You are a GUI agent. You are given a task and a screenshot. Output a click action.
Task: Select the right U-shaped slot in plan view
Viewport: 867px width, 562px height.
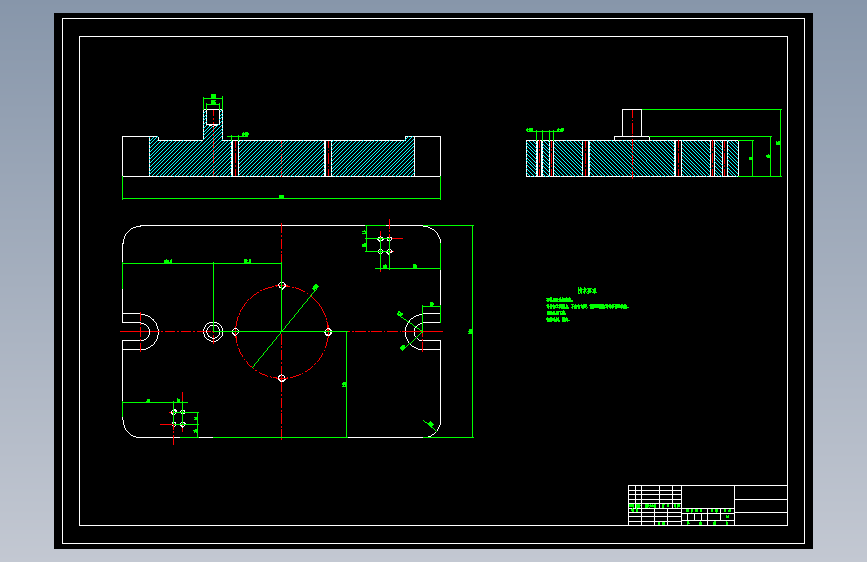[x=423, y=332]
